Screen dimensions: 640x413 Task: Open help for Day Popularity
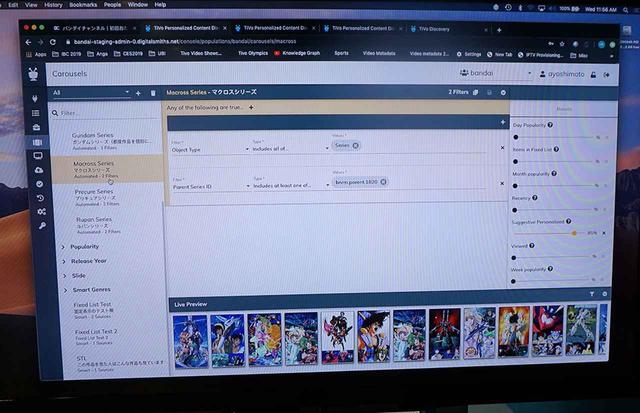[550, 125]
